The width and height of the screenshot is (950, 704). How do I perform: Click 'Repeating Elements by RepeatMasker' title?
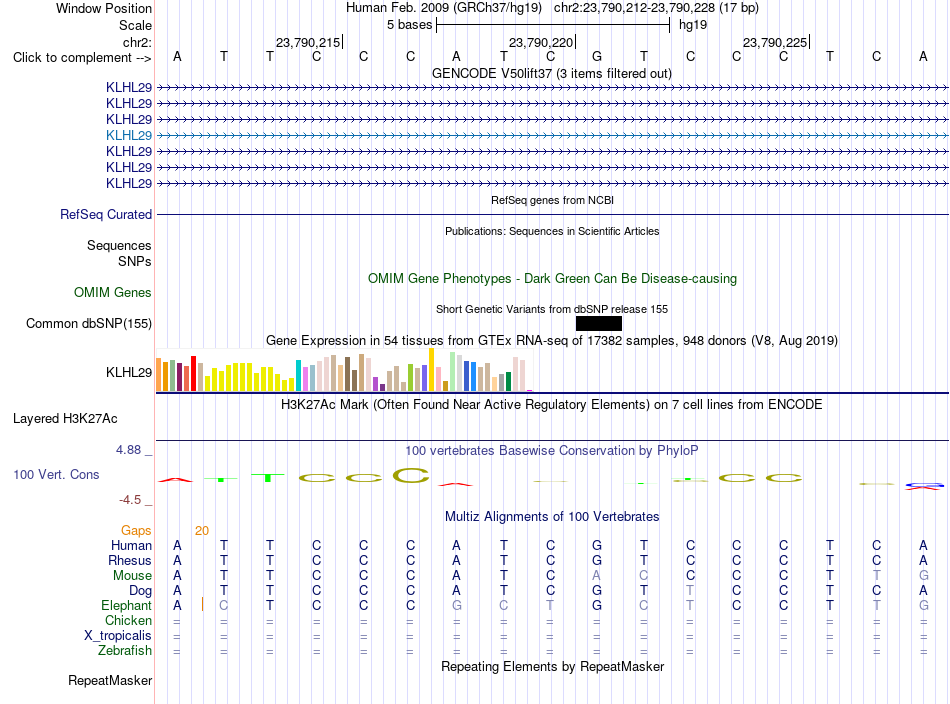click(552, 666)
